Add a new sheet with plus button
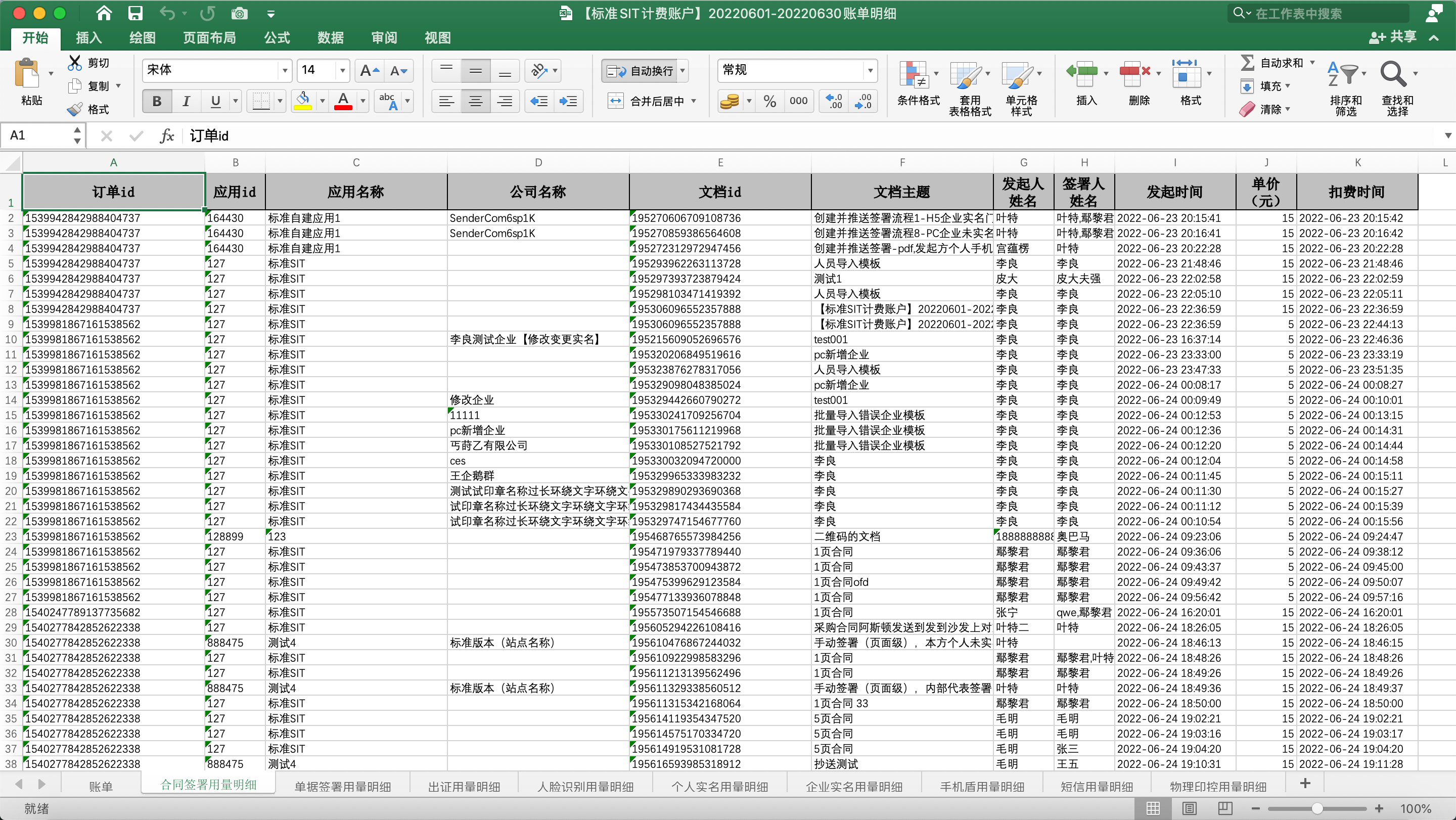The image size is (1456, 820). tap(1305, 783)
